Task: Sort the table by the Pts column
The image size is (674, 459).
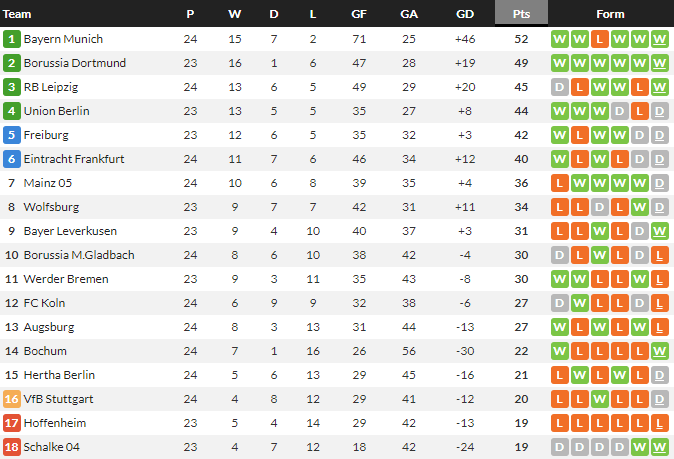Action: pyautogui.click(x=521, y=14)
